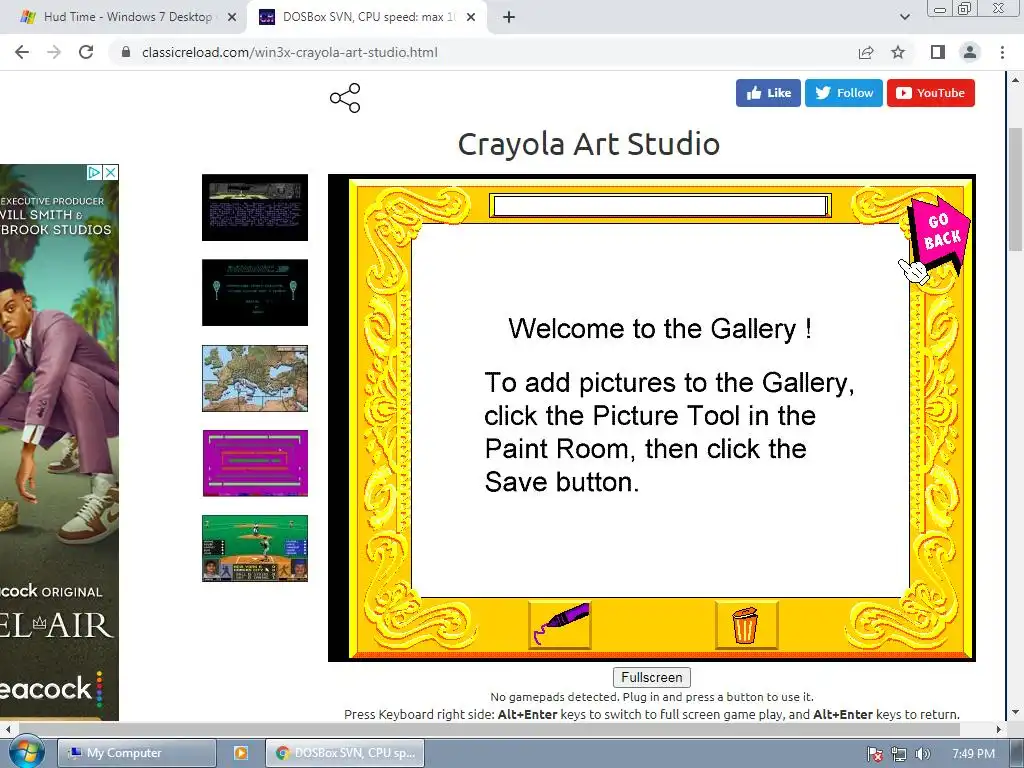The height and width of the screenshot is (768, 1024).
Task: Click the purple crayon paint button in Gallery
Action: [560, 625]
